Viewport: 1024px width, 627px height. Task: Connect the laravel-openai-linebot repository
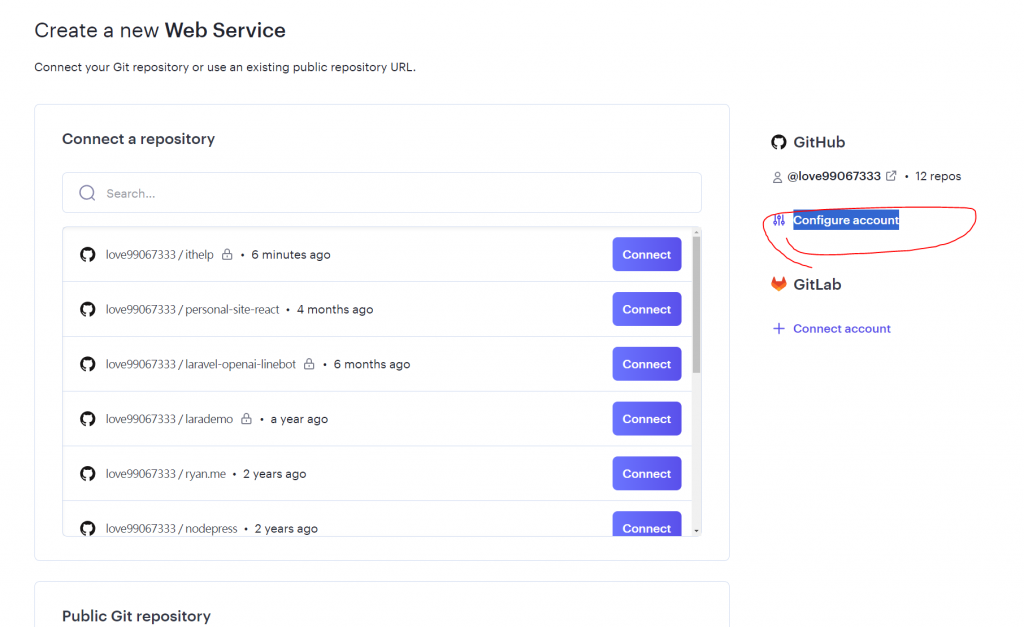pyautogui.click(x=646, y=364)
